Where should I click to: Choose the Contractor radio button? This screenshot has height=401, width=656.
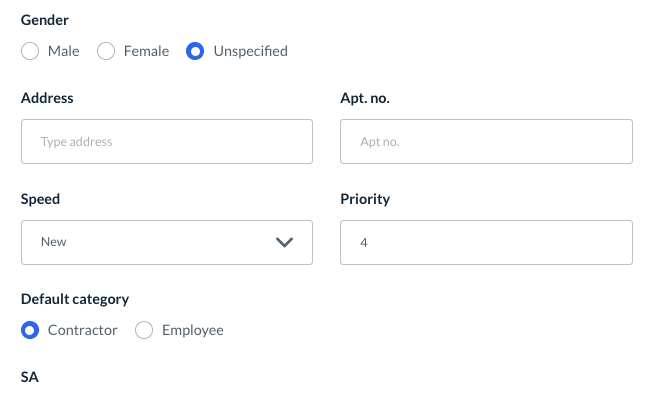click(30, 330)
